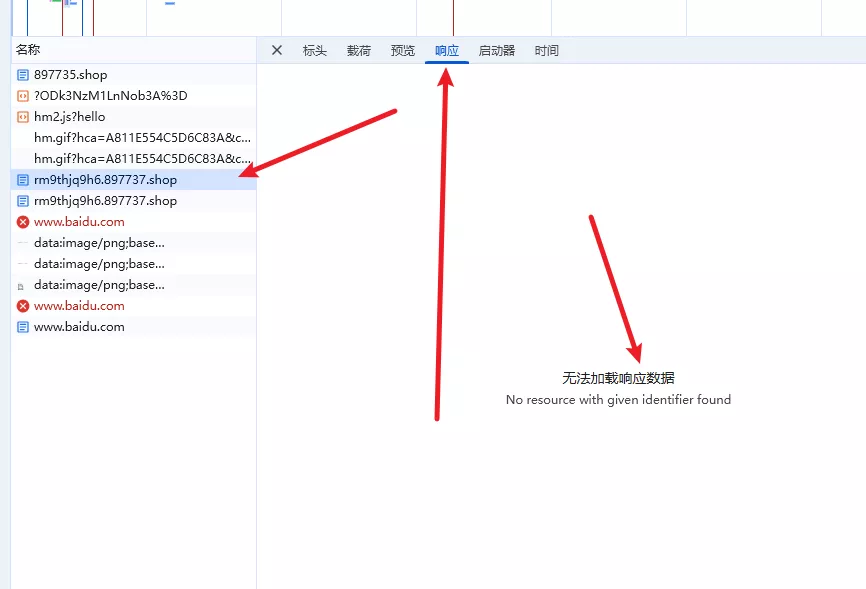866x589 pixels.
Task: Click the red marker line in timeline overview
Action: [453, 18]
